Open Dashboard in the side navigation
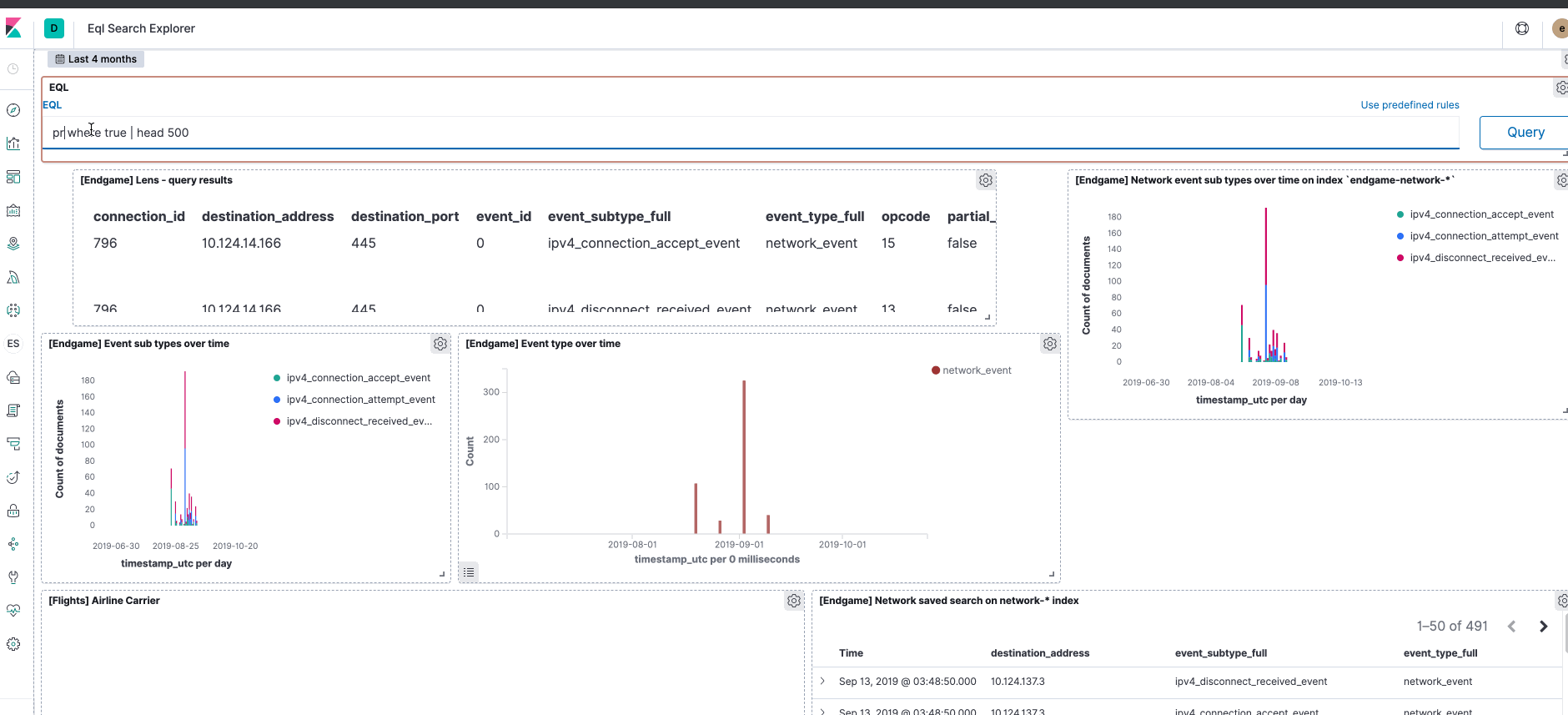This screenshot has height=715, width=1568. point(13,177)
